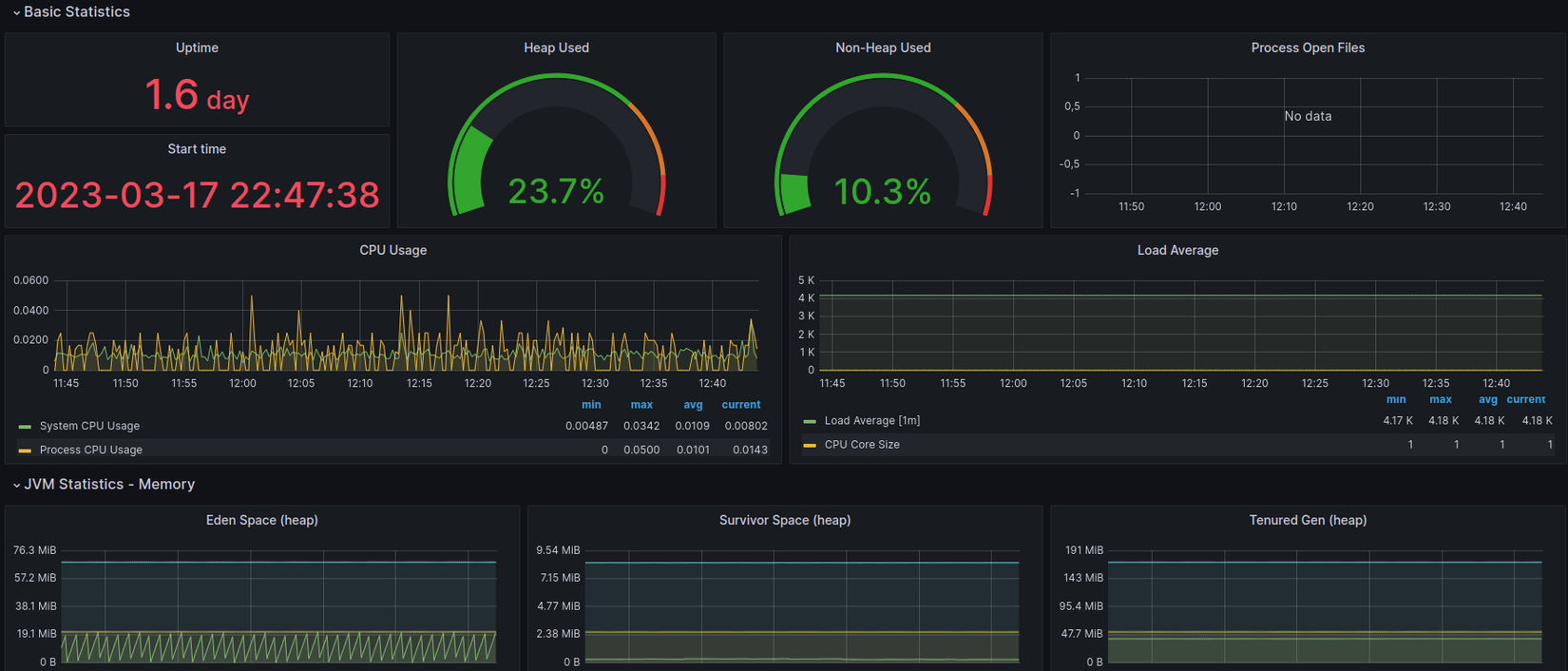Open the Eden Space (heap) panel title
The image size is (1568, 671).
click(x=261, y=520)
